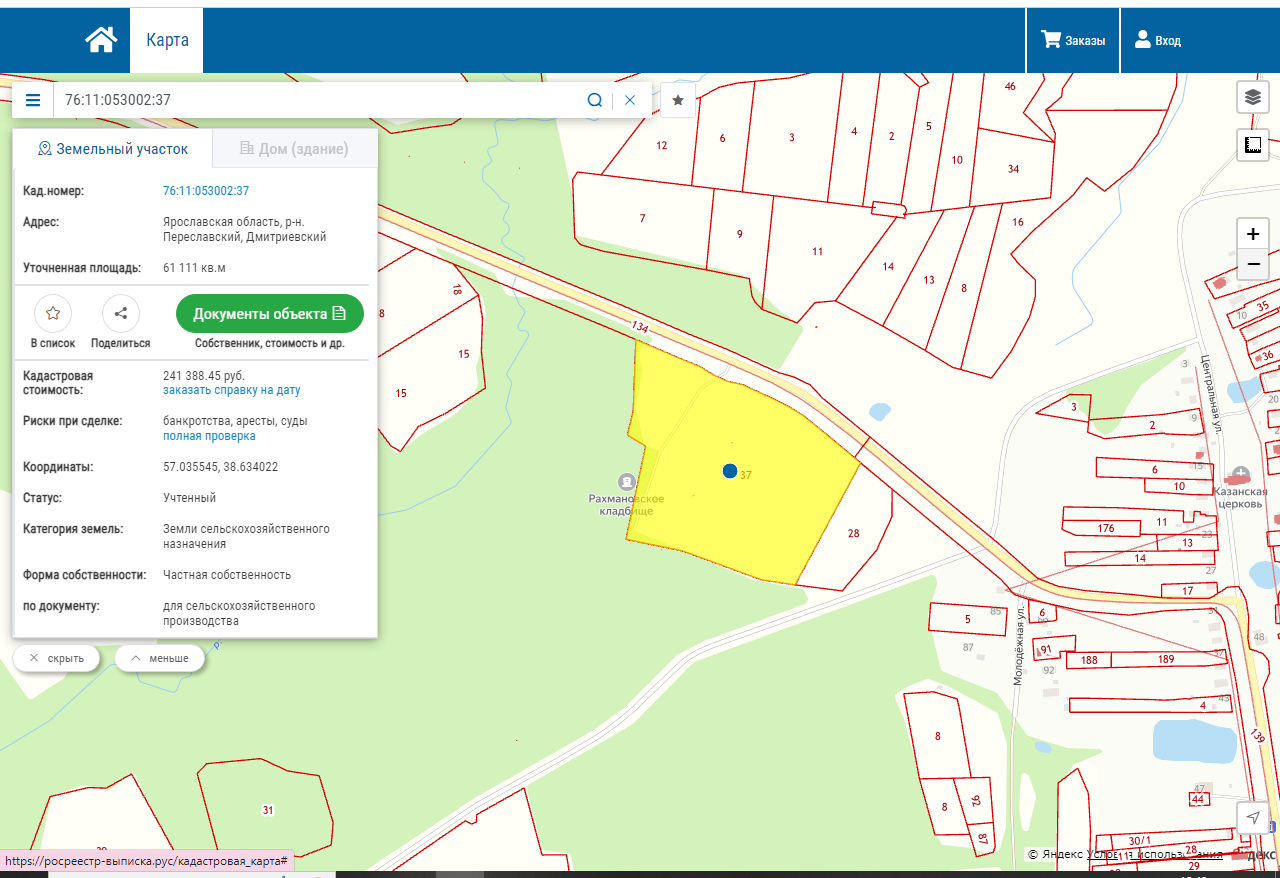The width and height of the screenshot is (1280, 878).
Task: Select parcel 176 on the map
Action: pyautogui.click(x=1105, y=528)
